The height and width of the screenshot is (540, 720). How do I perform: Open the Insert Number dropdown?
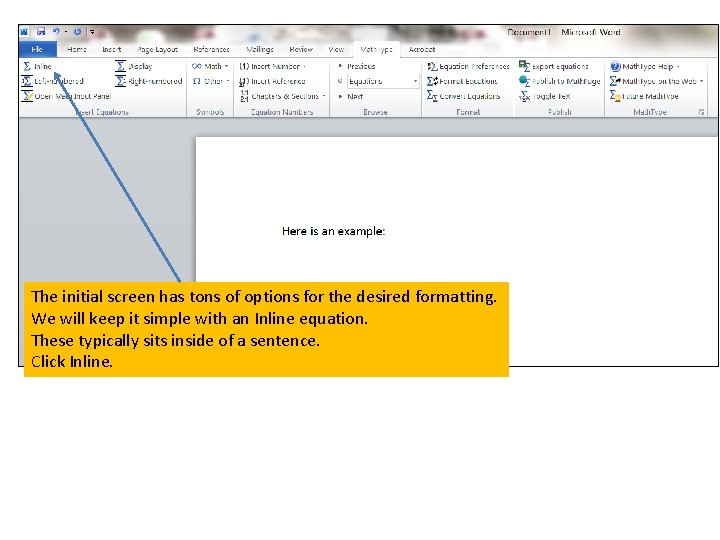(x=272, y=66)
